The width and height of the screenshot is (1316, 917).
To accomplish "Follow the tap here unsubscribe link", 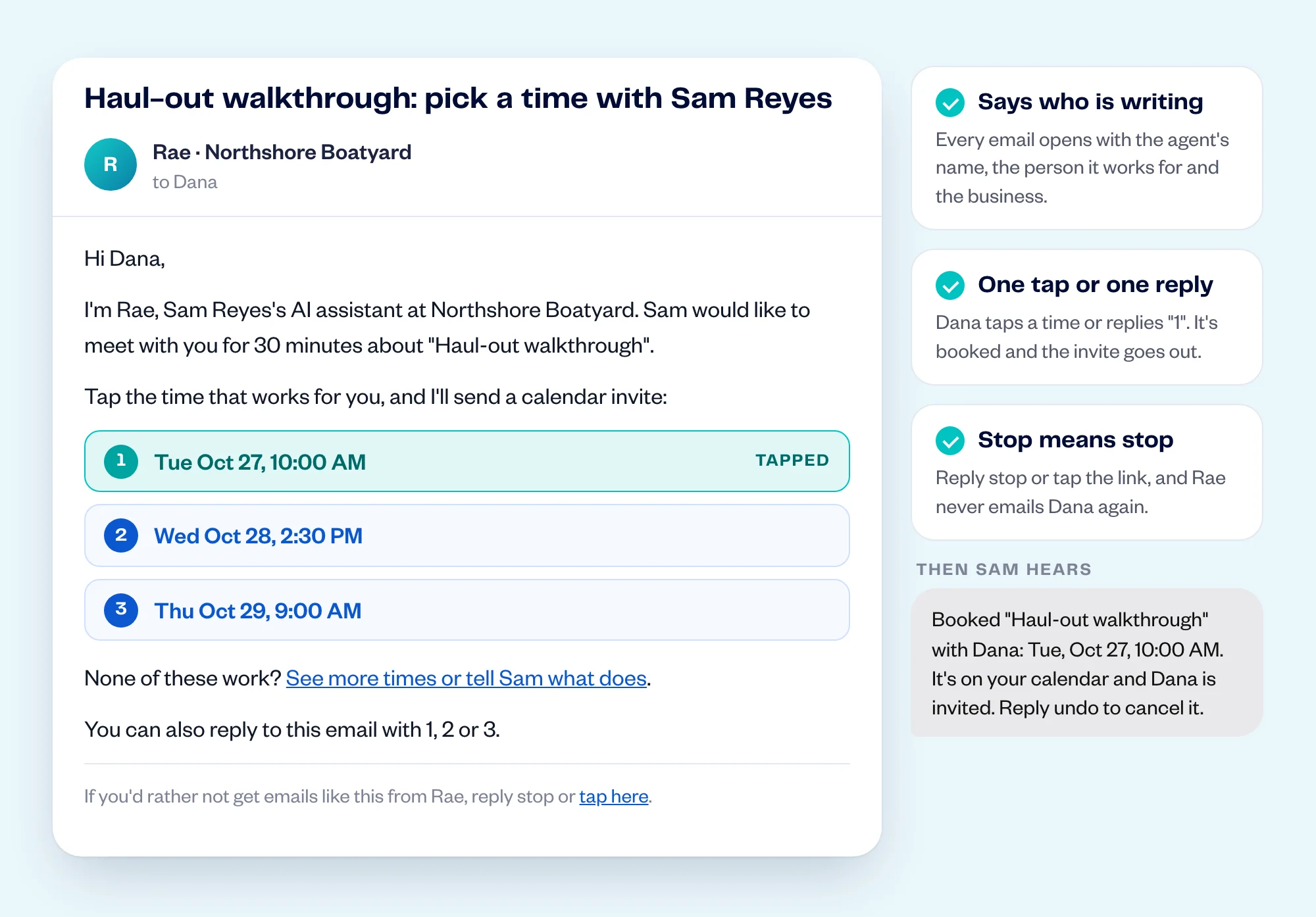I will point(613,797).
